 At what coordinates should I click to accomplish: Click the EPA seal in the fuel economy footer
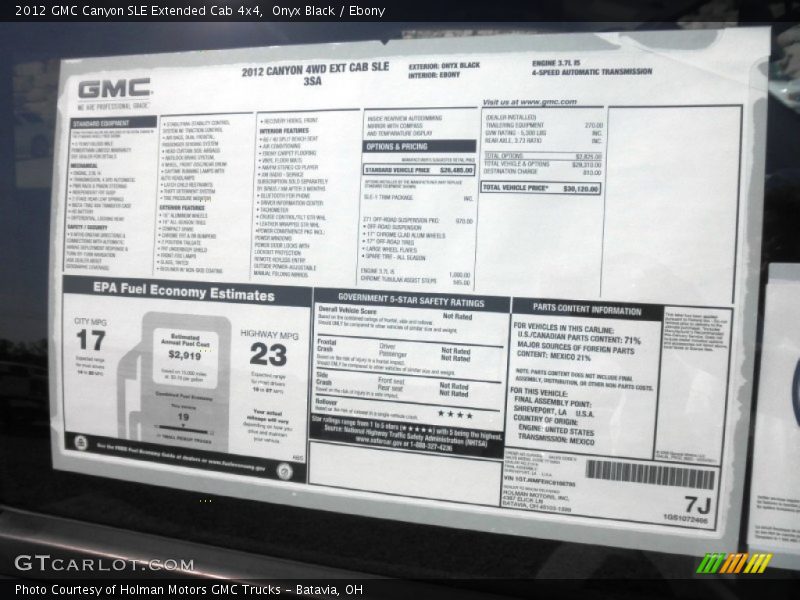(81, 442)
